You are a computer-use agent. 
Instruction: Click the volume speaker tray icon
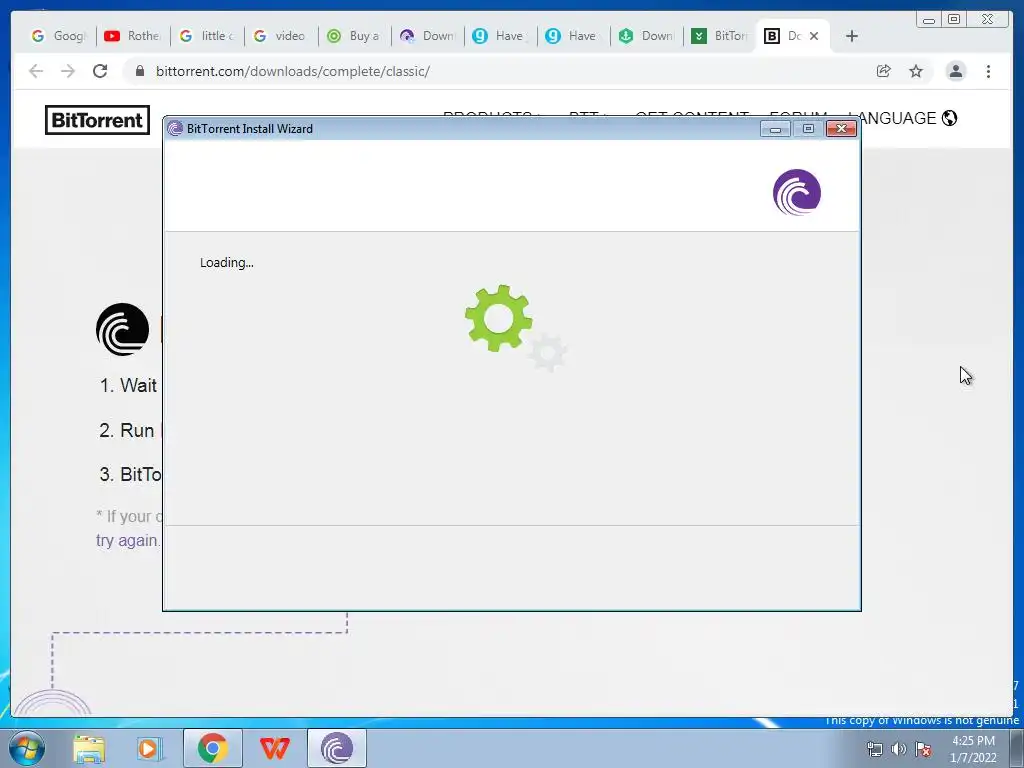tap(899, 749)
